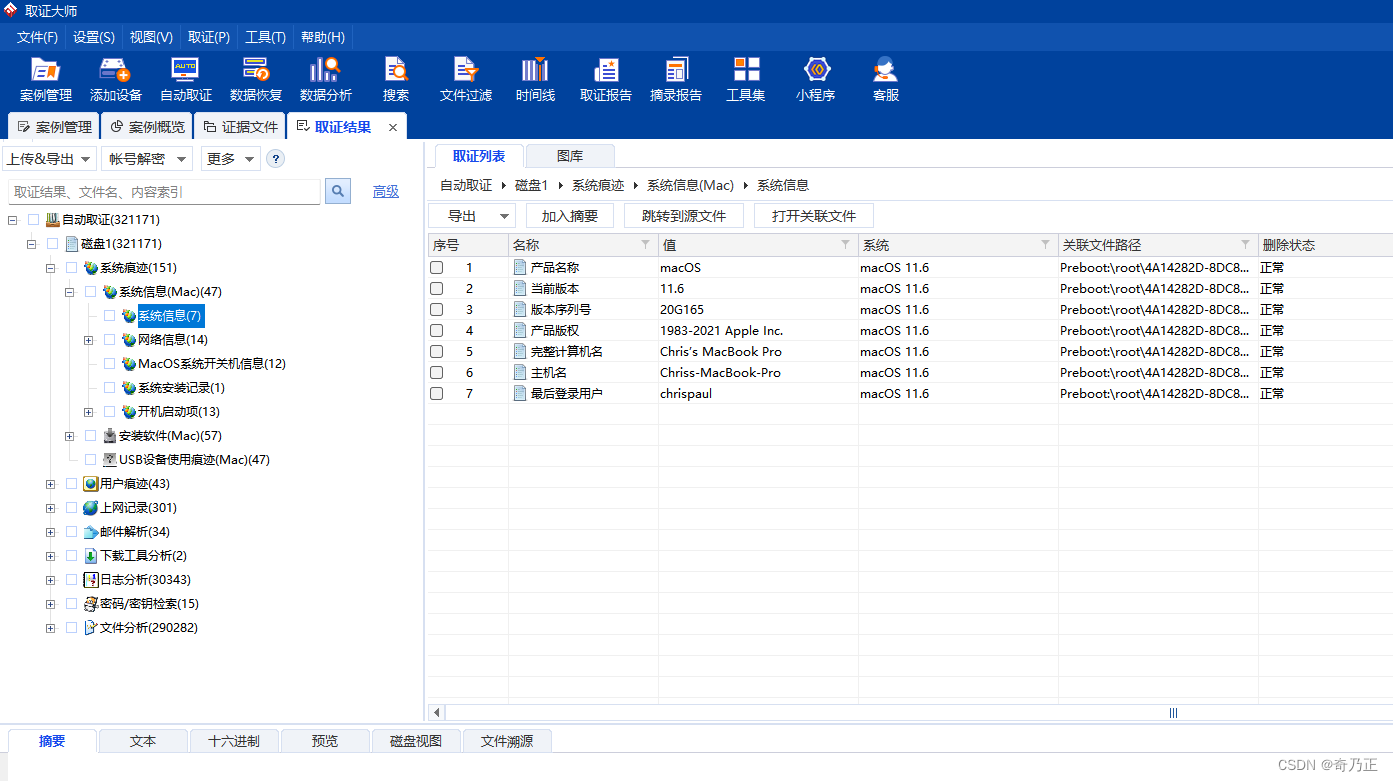Click the filter icon on 值 column
The width and height of the screenshot is (1393, 781).
[845, 245]
